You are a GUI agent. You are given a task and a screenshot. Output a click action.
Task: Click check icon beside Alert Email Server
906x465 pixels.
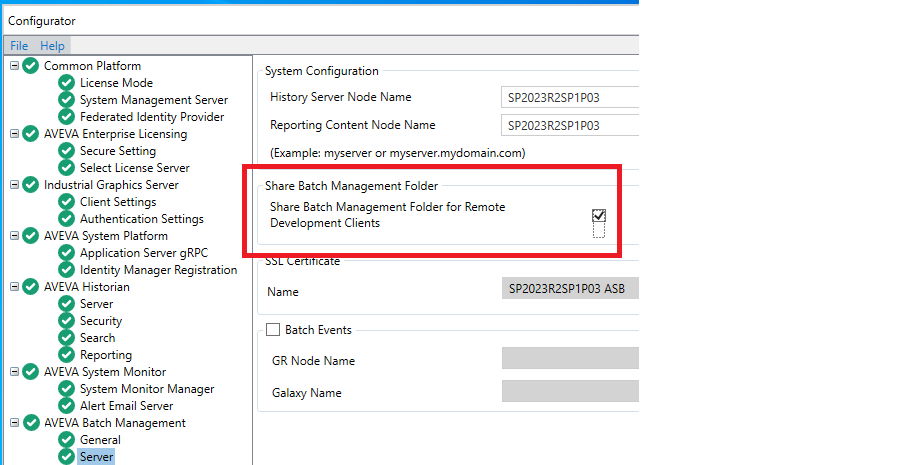(x=66, y=406)
